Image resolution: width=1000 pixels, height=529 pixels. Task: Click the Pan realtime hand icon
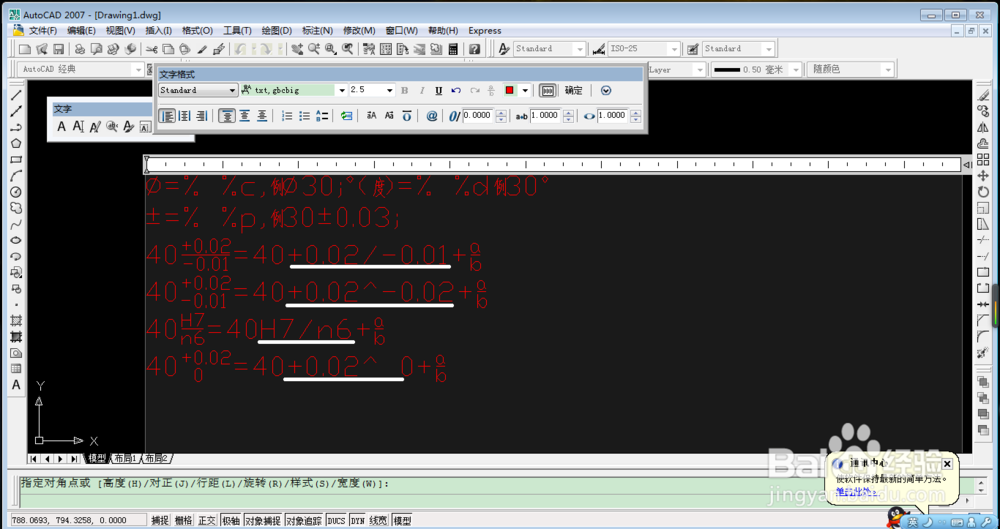(x=297, y=48)
